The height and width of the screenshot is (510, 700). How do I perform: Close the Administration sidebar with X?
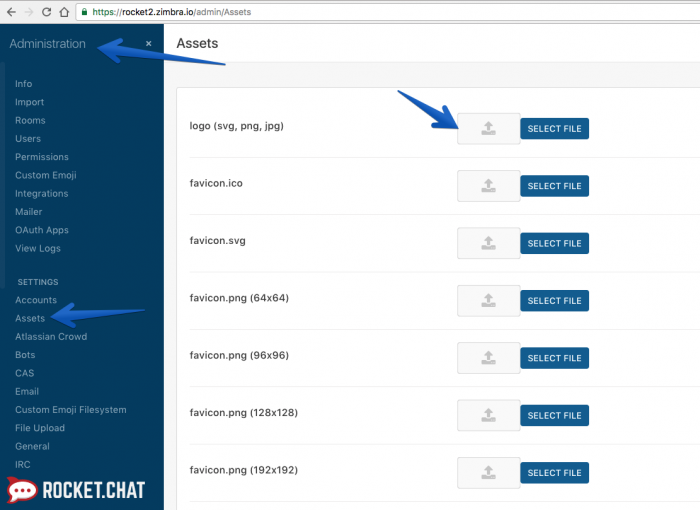(x=149, y=43)
